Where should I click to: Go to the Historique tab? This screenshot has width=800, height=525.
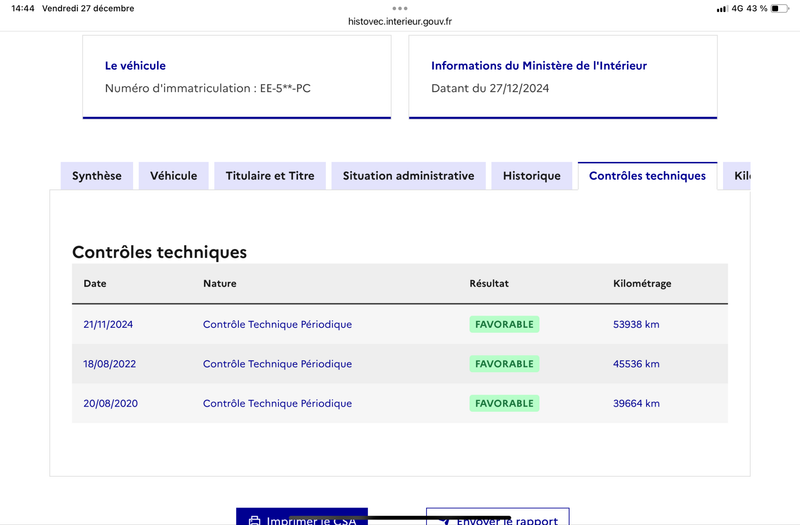pos(532,176)
